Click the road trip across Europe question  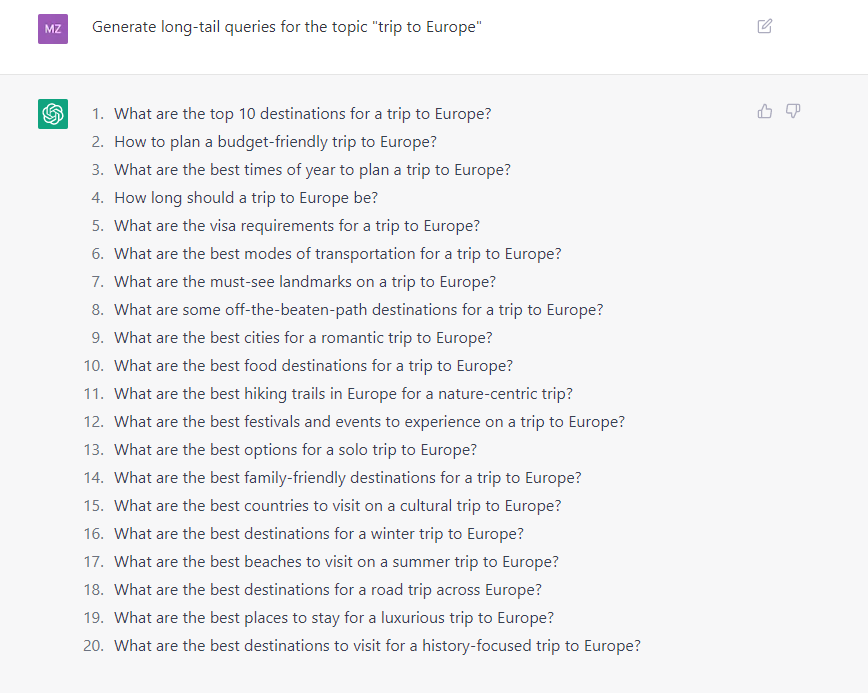tap(328, 590)
